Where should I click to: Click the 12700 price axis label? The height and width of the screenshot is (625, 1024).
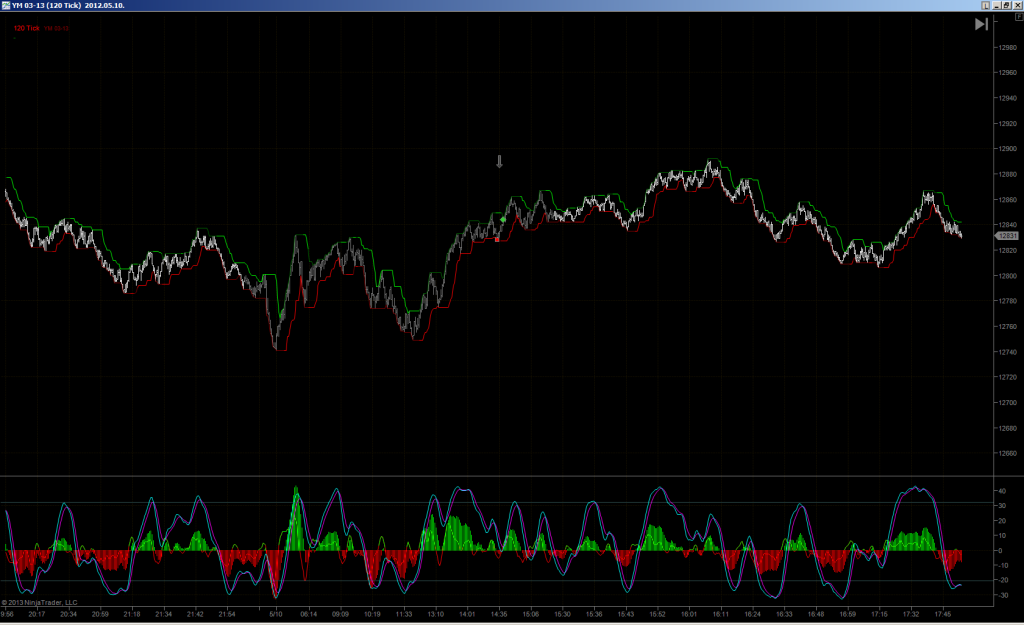coord(1008,403)
